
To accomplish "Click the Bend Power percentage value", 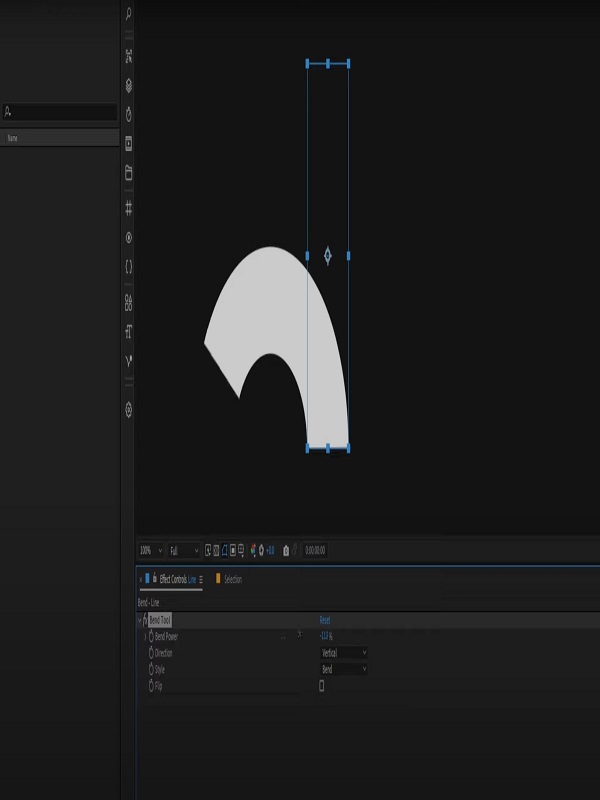I will tap(326, 636).
